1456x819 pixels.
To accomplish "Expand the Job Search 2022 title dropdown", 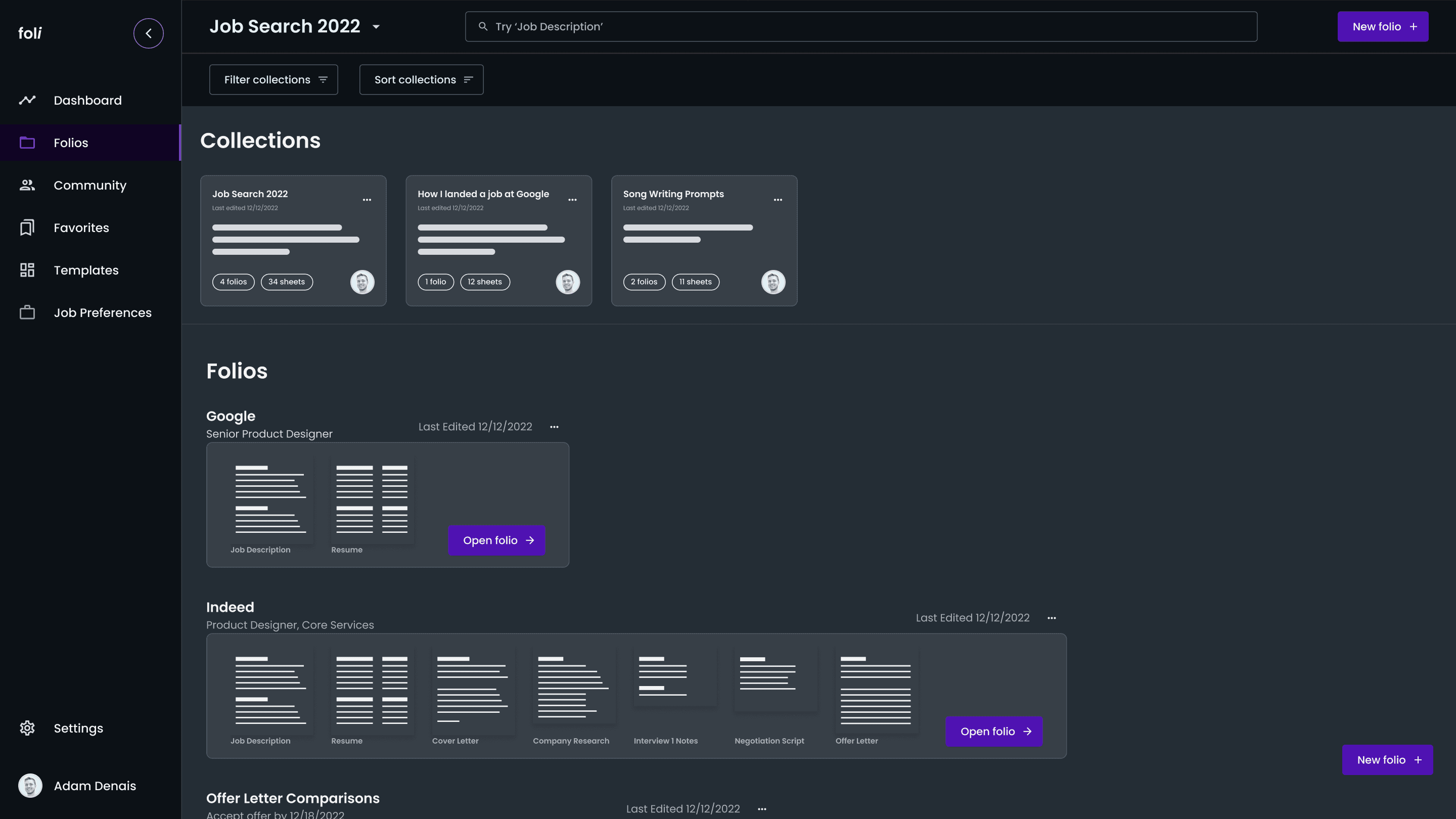I will click(376, 27).
